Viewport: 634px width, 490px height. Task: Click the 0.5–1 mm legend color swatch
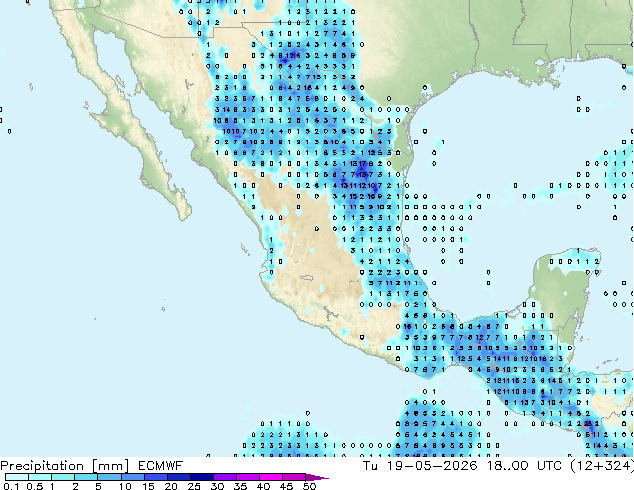40,477
